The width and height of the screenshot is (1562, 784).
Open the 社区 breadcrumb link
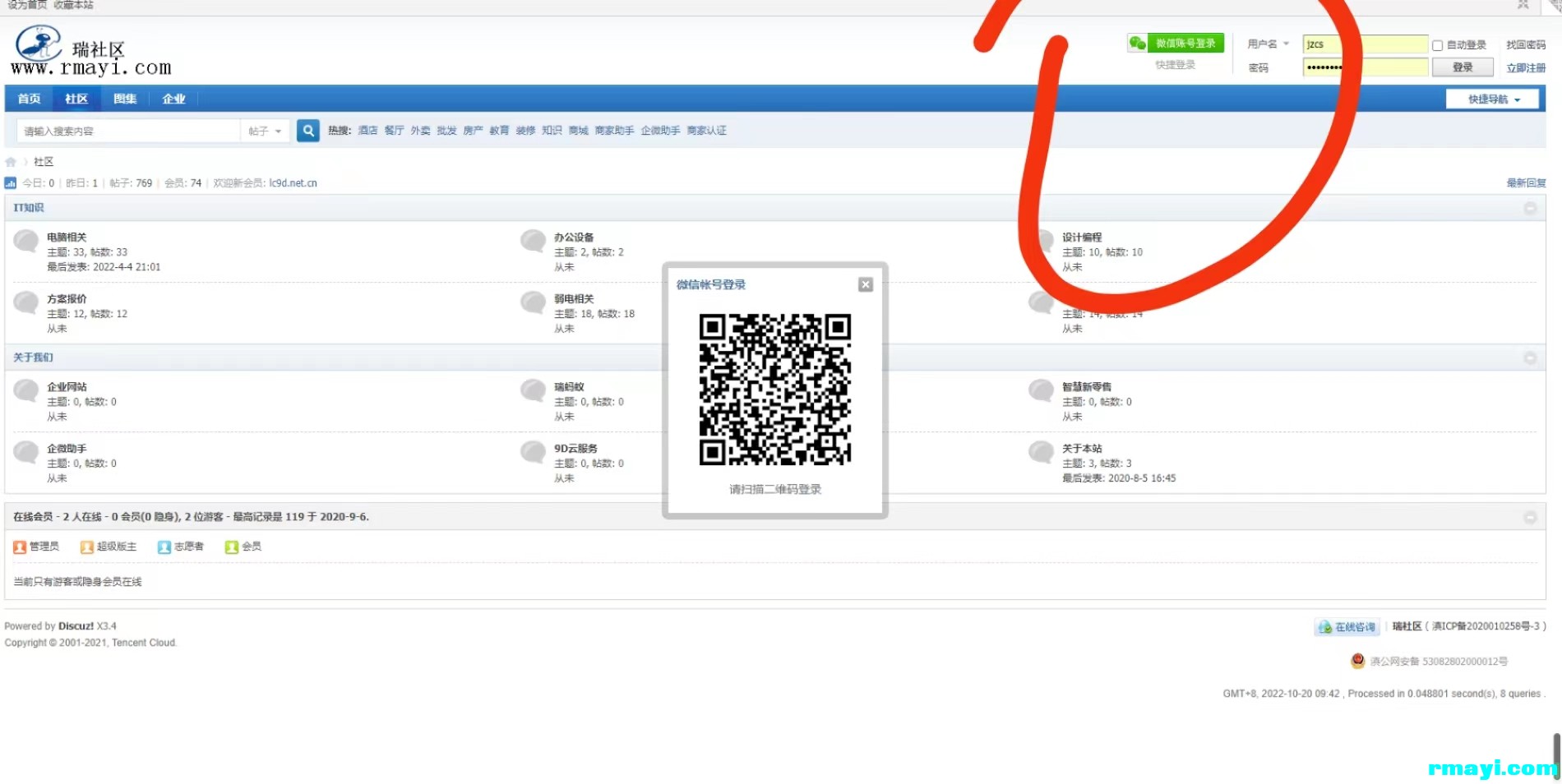coord(44,162)
